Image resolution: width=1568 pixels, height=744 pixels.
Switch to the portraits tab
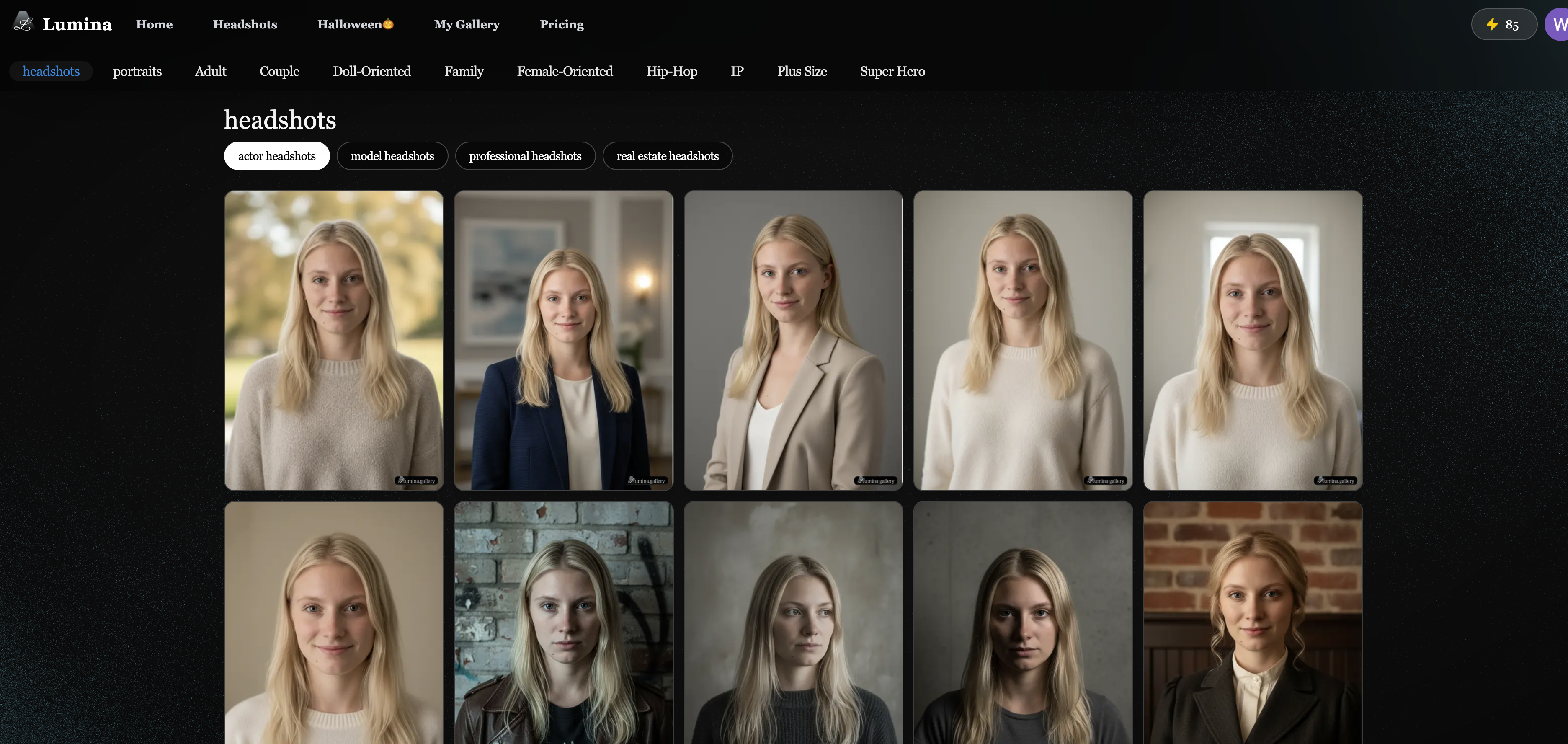click(x=137, y=71)
